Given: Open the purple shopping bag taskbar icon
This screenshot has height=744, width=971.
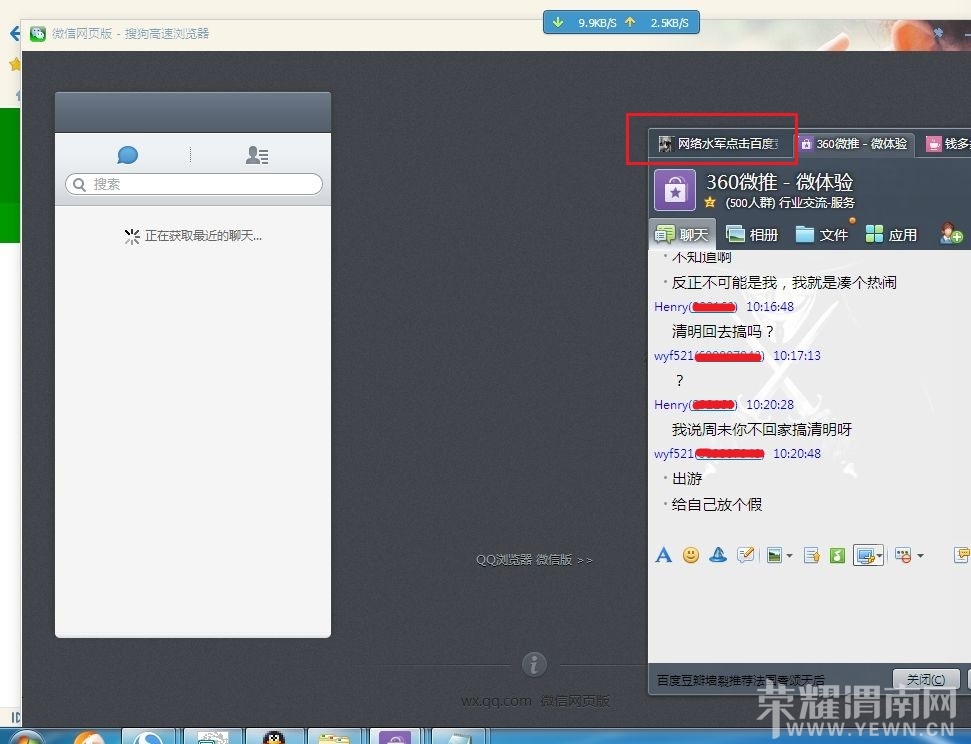Looking at the screenshot, I should [395, 737].
